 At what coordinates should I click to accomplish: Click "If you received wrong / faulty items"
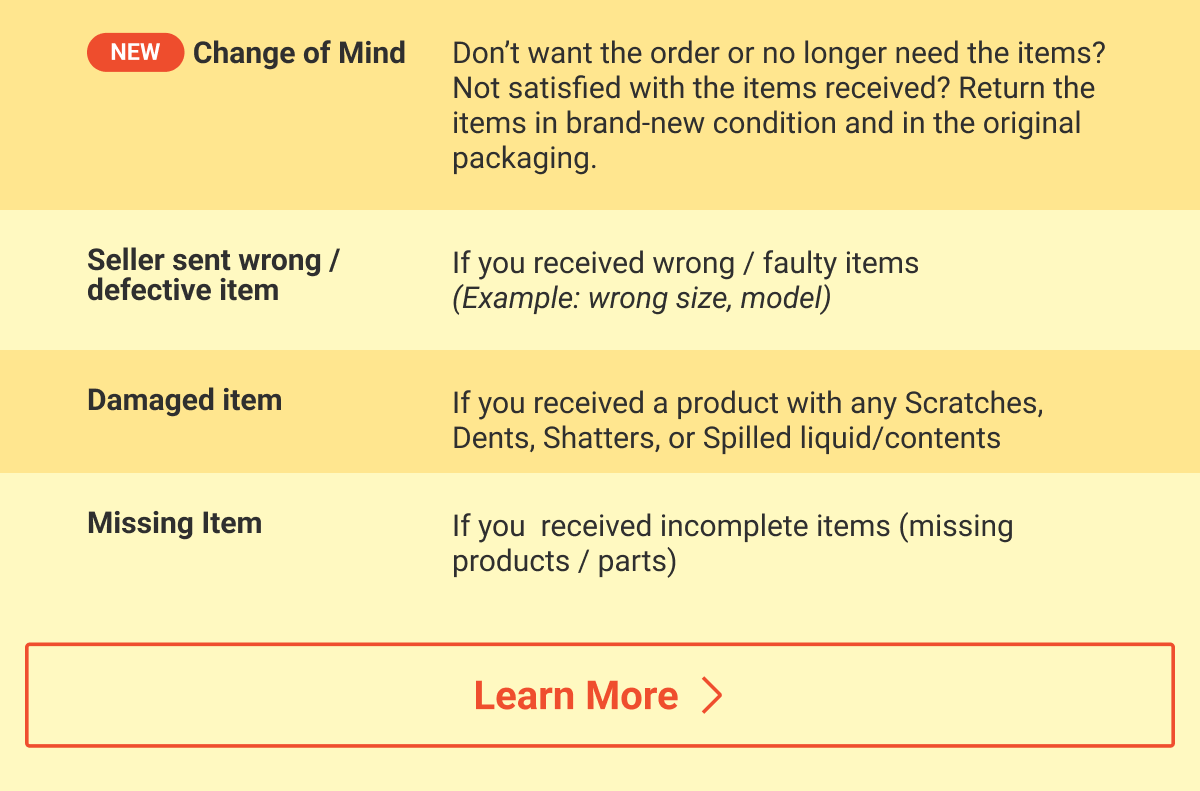(685, 263)
